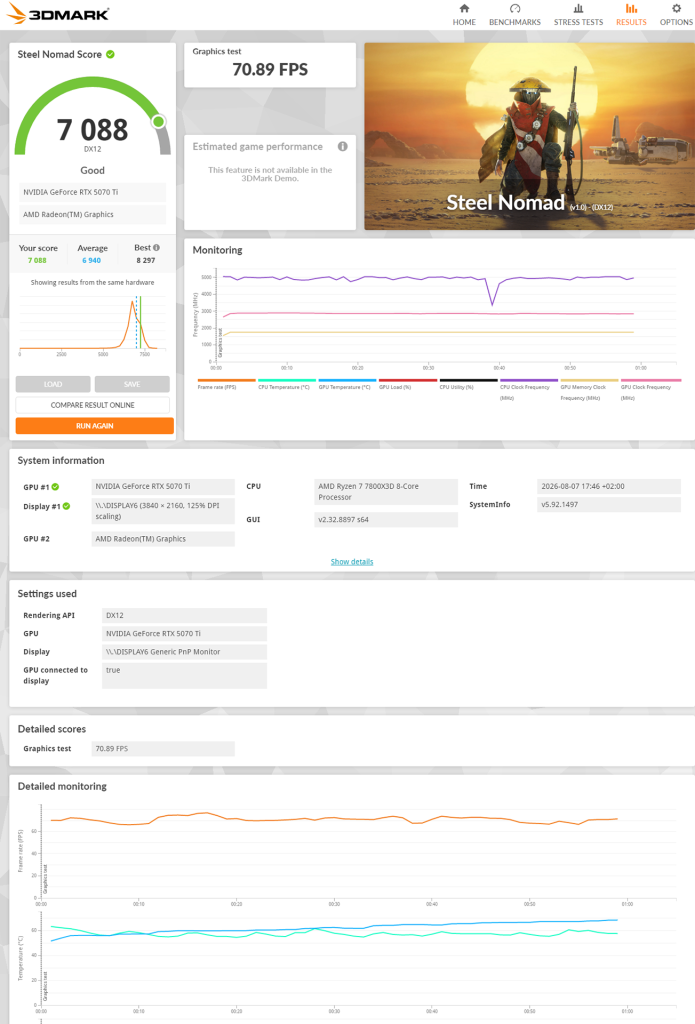Click the Your score value 7 088

tap(37, 260)
